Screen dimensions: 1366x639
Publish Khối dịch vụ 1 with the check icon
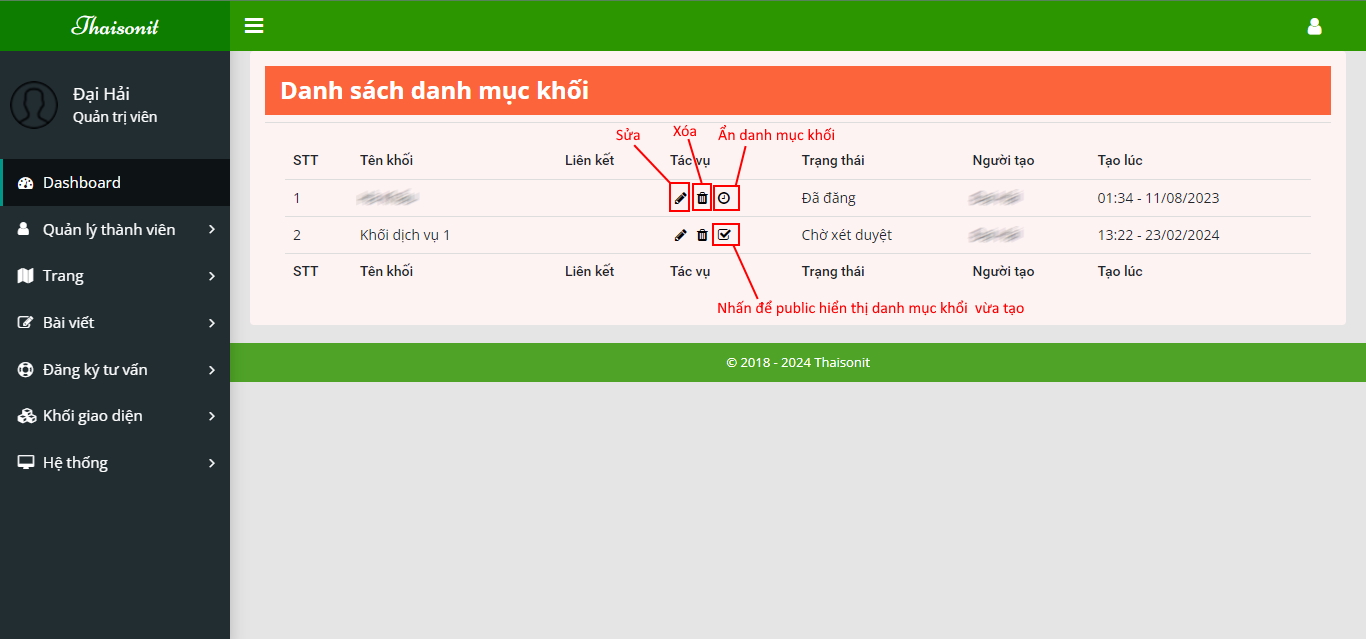pos(725,235)
